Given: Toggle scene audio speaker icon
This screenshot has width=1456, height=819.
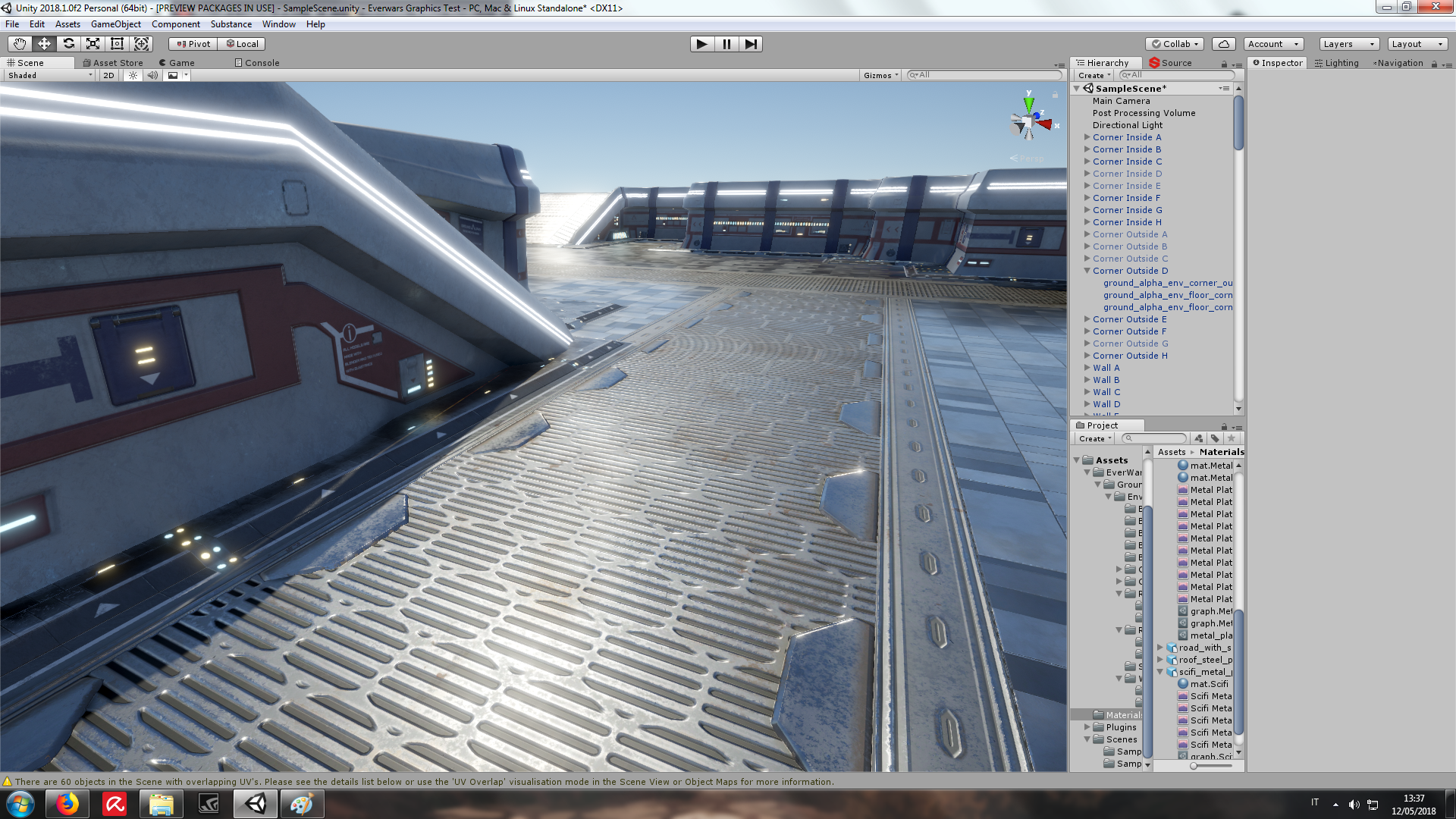Looking at the screenshot, I should [152, 75].
